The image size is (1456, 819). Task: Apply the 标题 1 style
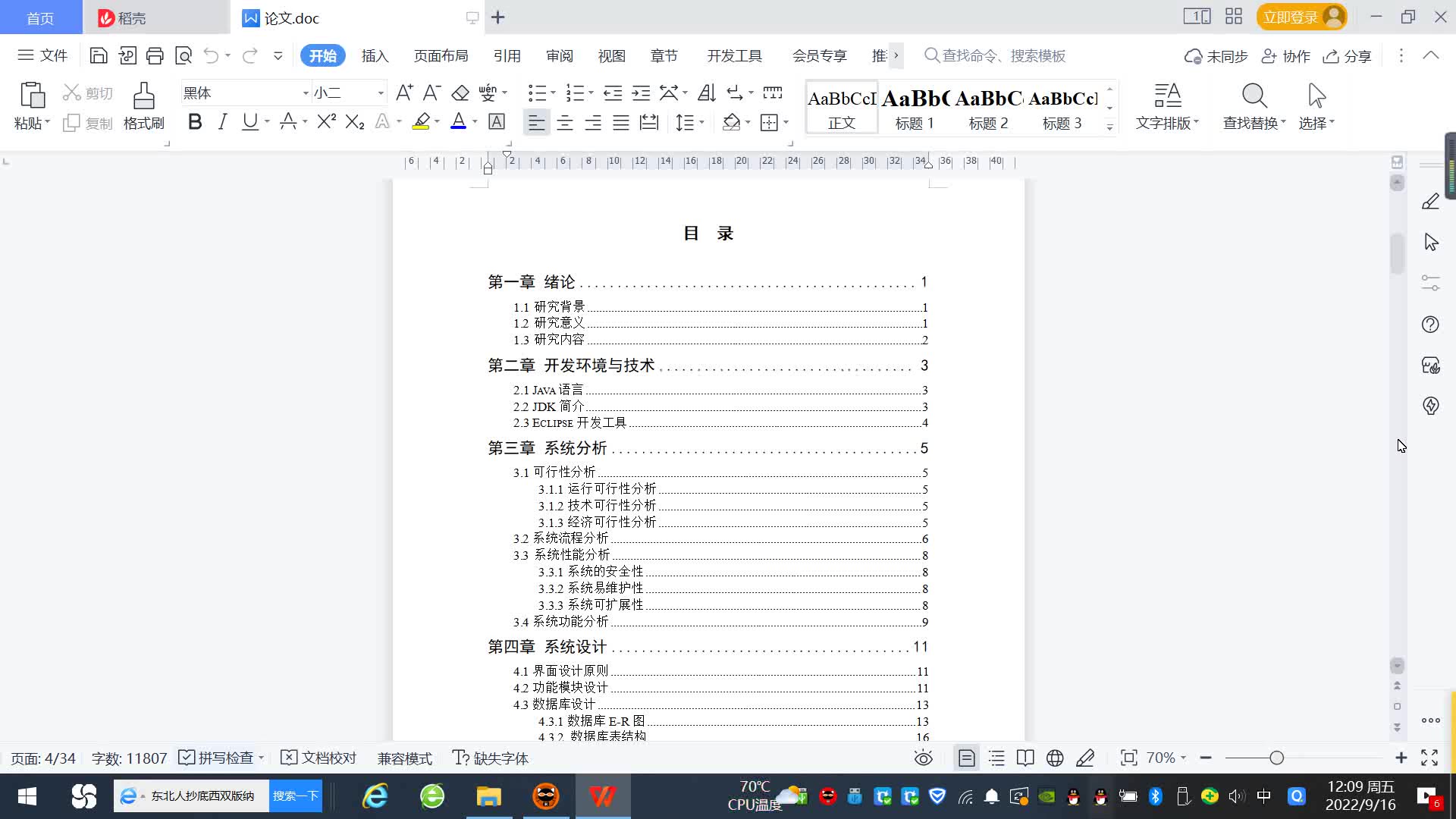click(x=915, y=108)
